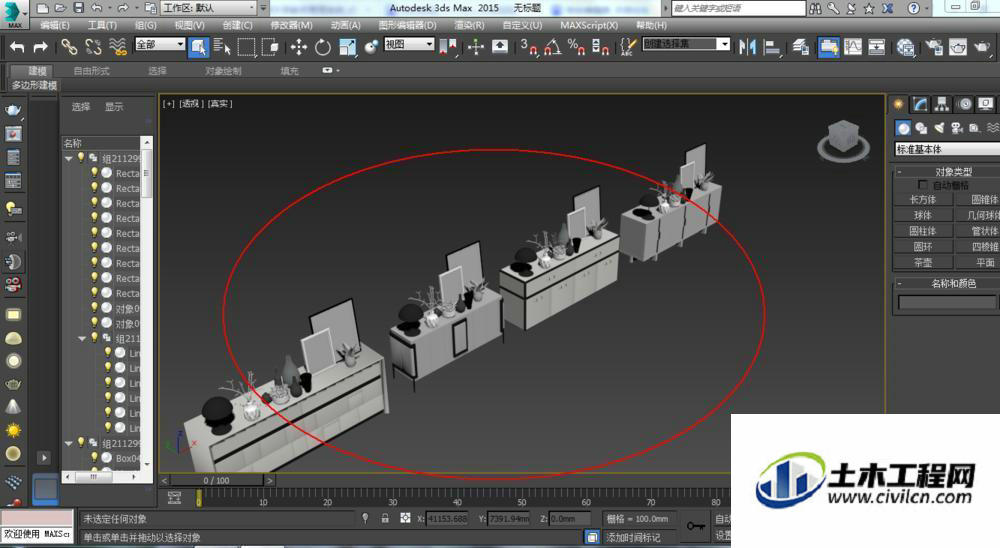
Task: Open the Layer Manager icon
Action: 801,47
